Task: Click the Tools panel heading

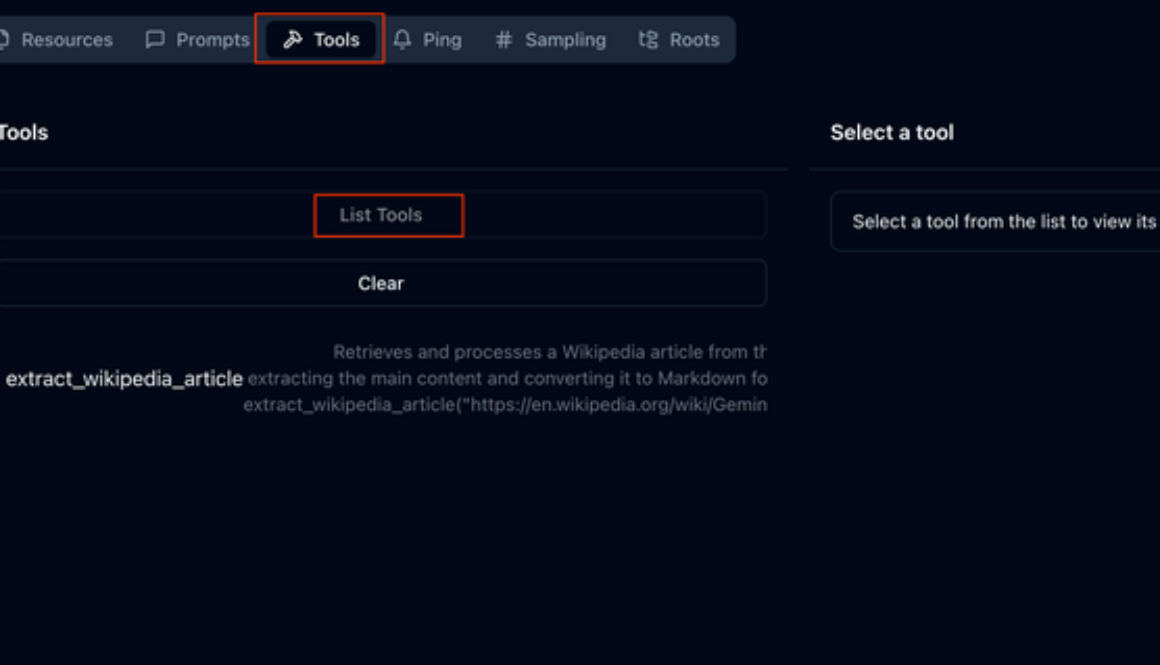Action: click(24, 133)
